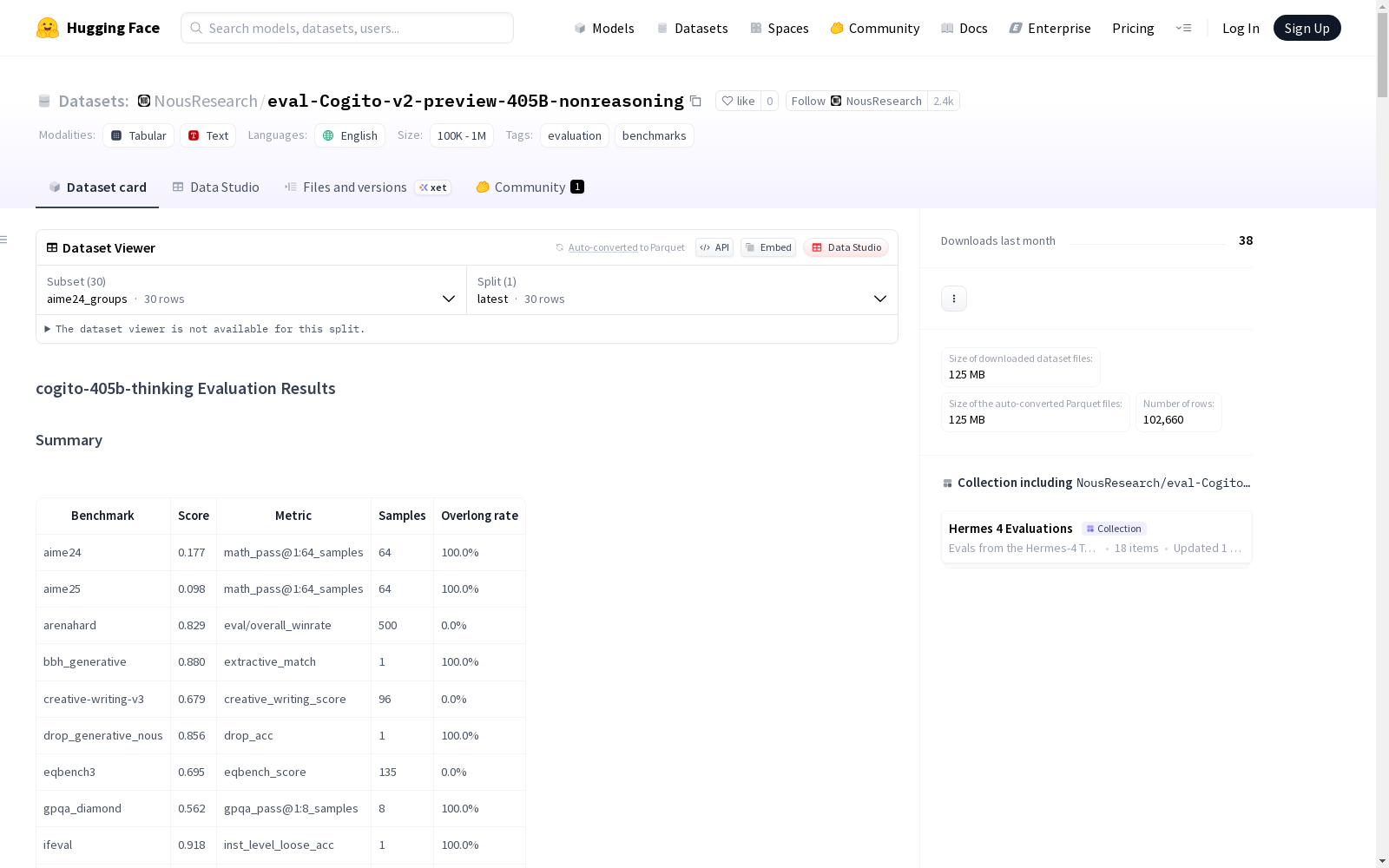Click the Sign Up button
Screen dimensions: 1389x868
[x=1307, y=28]
